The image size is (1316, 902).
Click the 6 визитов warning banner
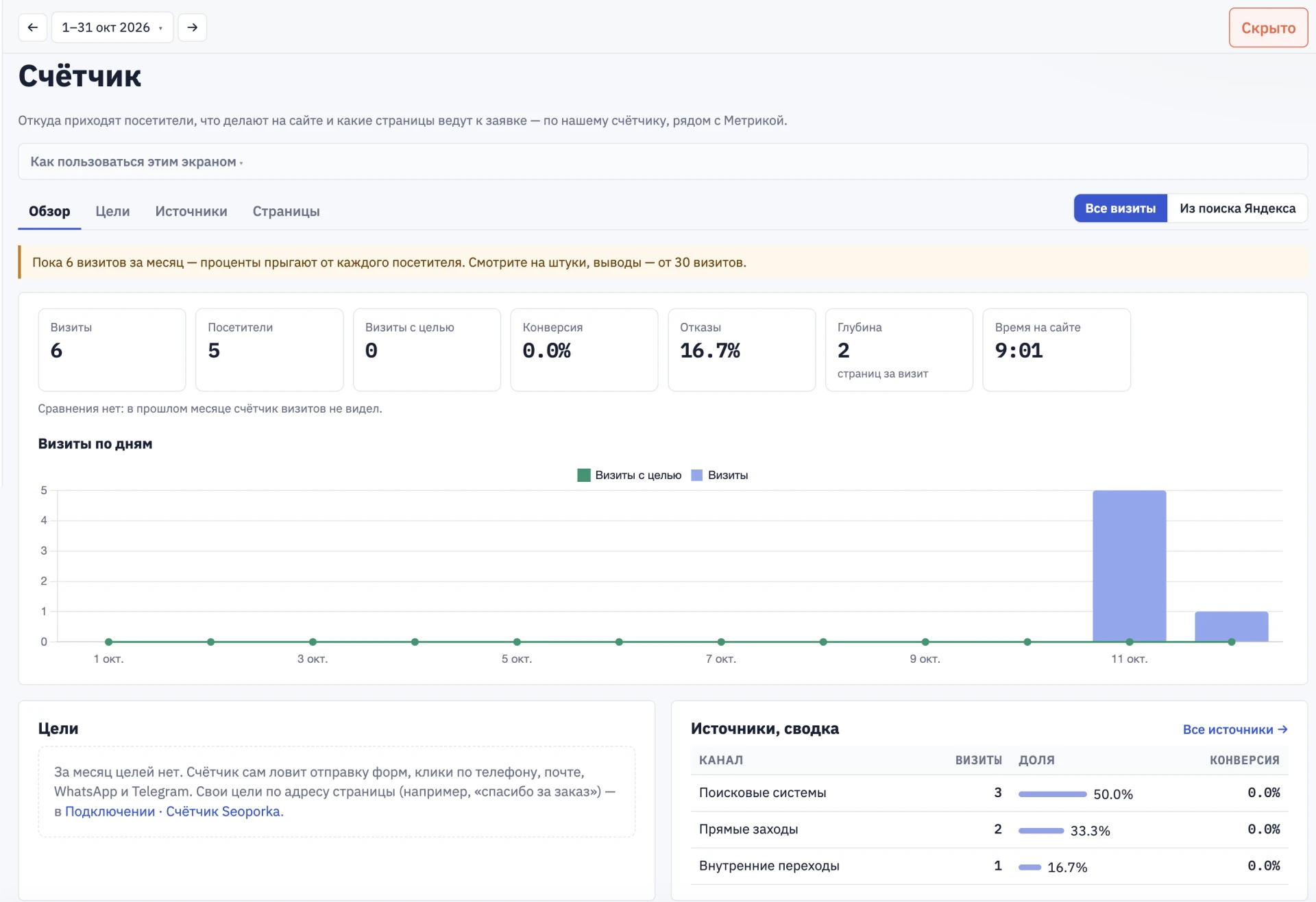pos(663,263)
